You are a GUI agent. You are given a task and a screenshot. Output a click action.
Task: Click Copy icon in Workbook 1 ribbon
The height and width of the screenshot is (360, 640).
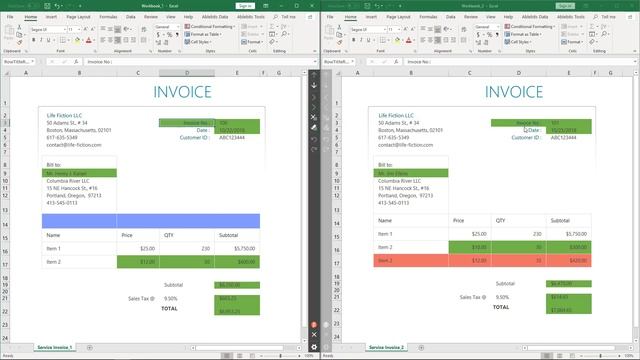coord(19,35)
